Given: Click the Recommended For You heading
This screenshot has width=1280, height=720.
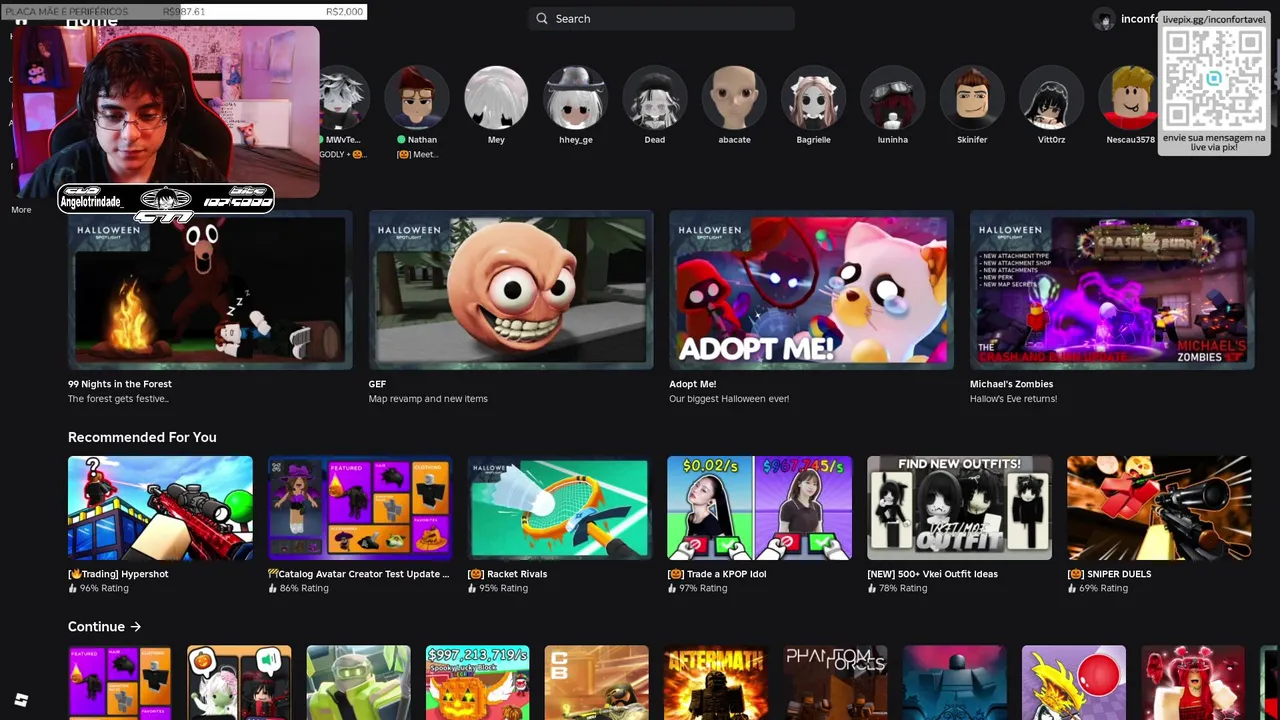Looking at the screenshot, I should [x=142, y=437].
